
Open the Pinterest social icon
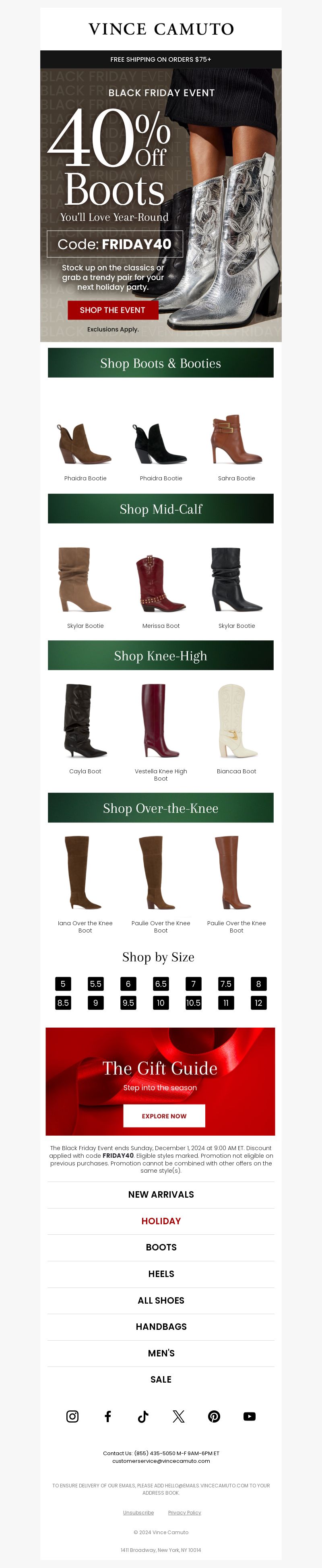coord(214,1416)
